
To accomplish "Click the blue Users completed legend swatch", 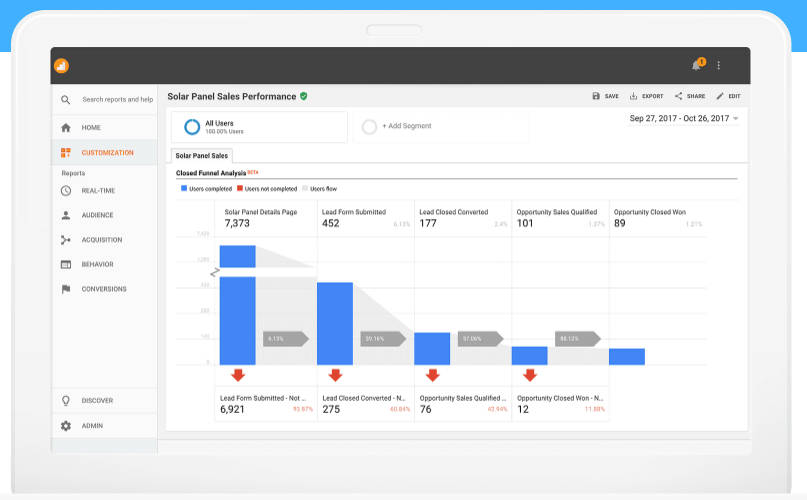I will coord(184,188).
